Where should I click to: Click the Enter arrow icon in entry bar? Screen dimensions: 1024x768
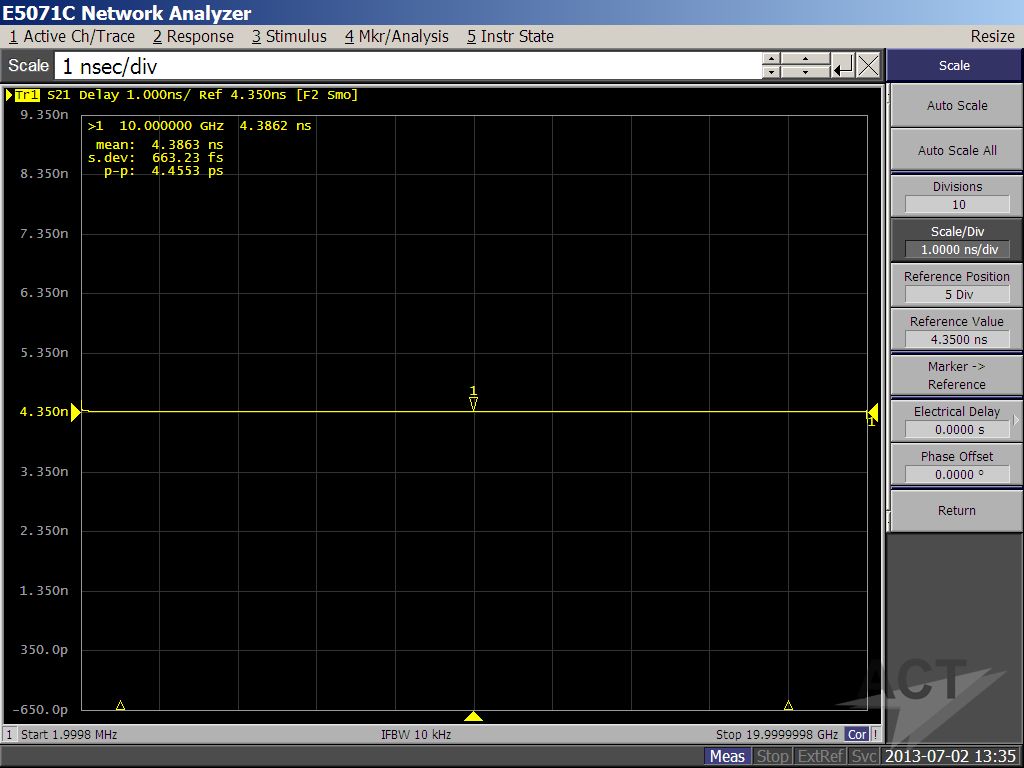pyautogui.click(x=844, y=66)
